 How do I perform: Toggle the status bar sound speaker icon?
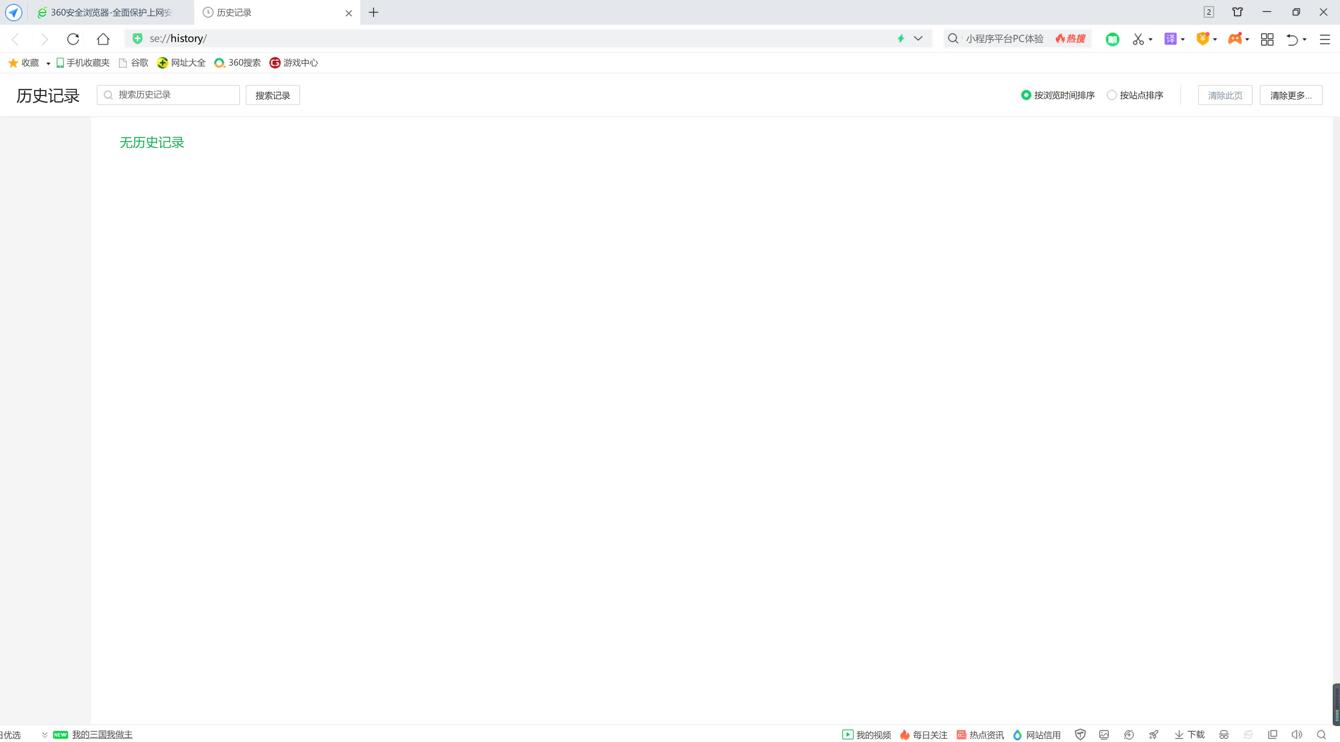(1297, 735)
